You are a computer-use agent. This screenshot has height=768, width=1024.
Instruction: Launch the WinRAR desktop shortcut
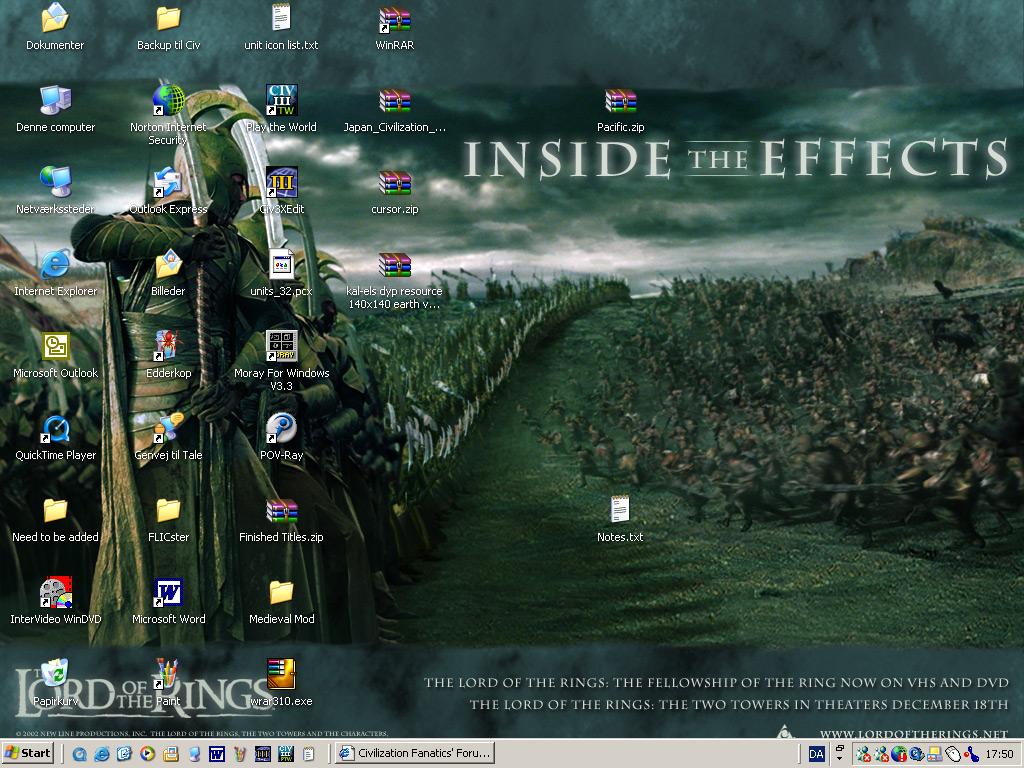pyautogui.click(x=394, y=20)
